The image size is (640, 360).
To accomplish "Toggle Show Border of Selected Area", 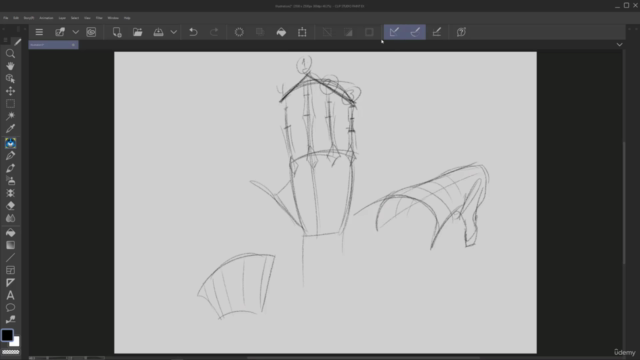I will coord(369,32).
